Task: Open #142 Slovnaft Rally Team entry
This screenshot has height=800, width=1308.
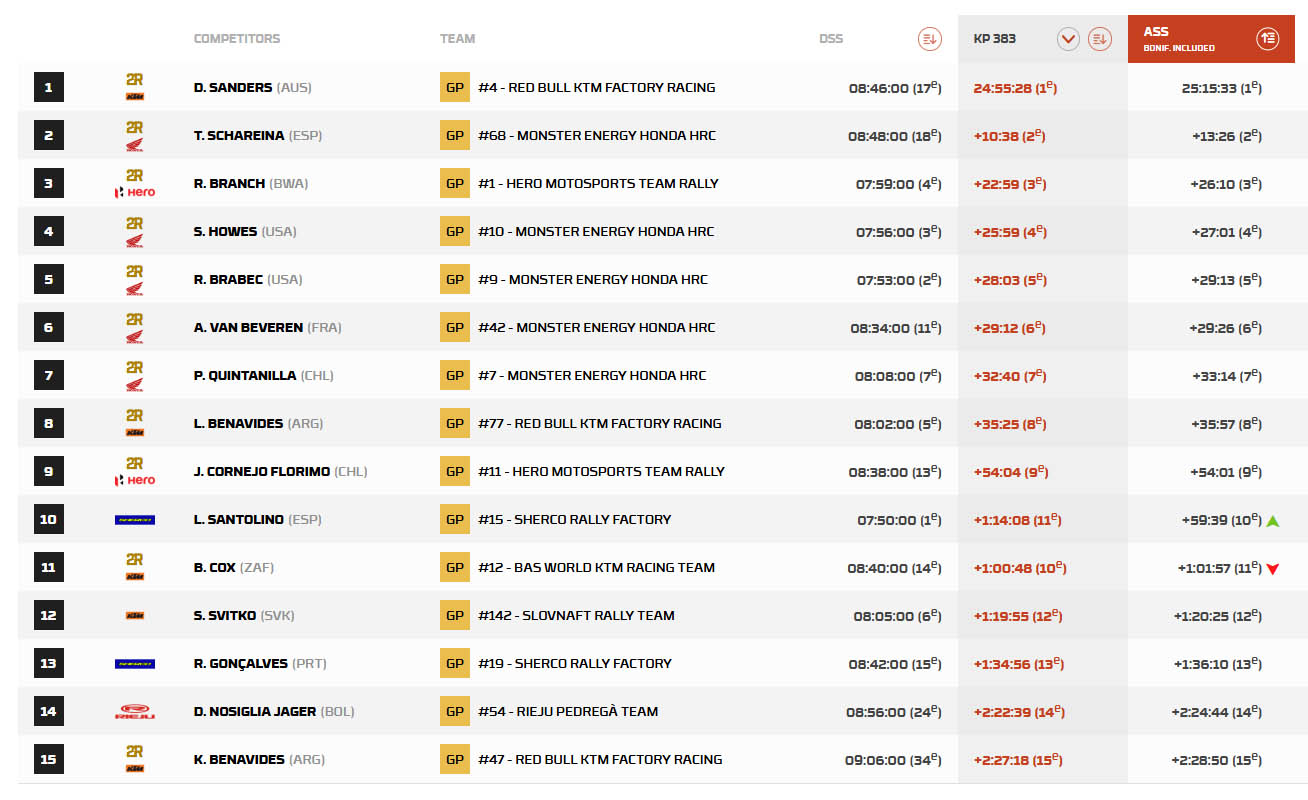Action: tap(576, 616)
